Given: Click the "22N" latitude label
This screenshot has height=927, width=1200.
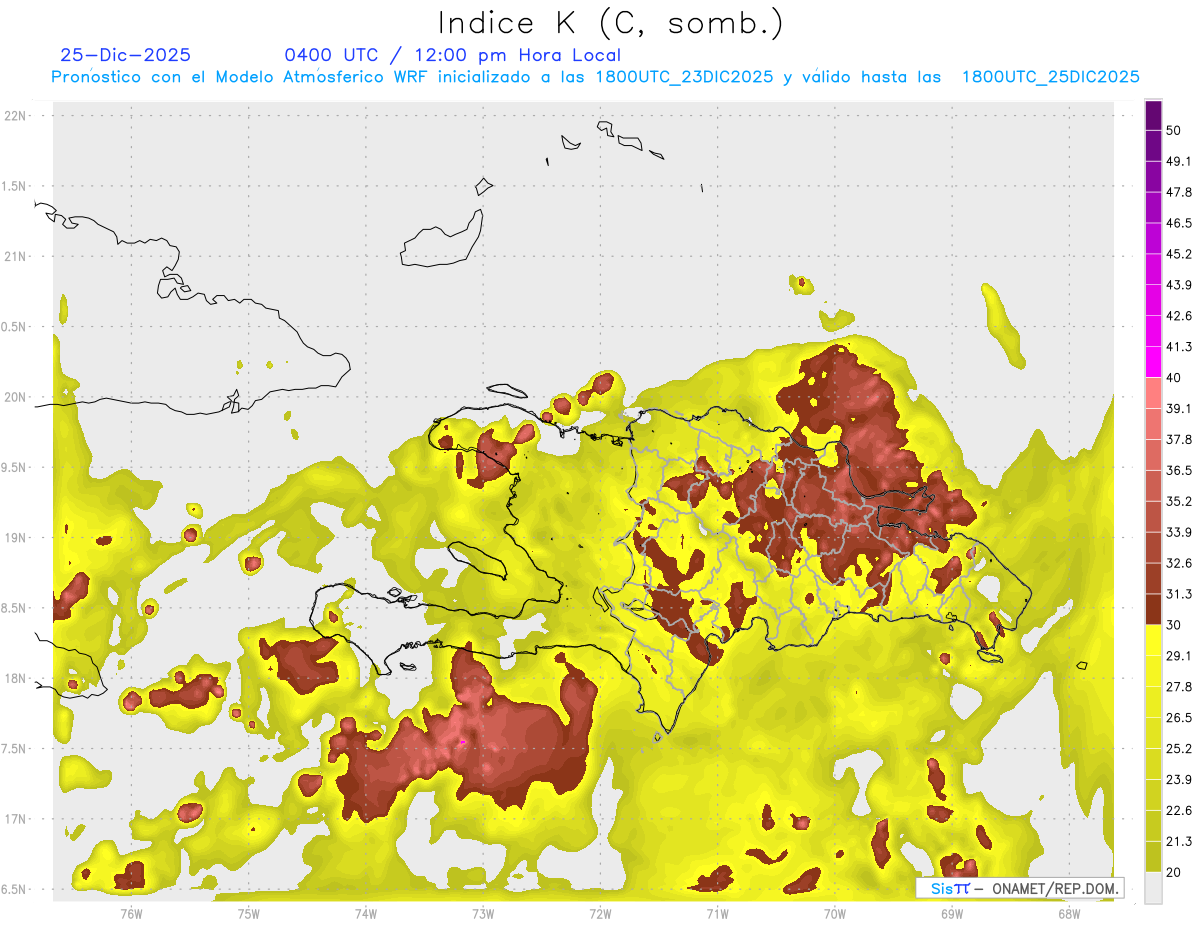Looking at the screenshot, I should click(15, 115).
